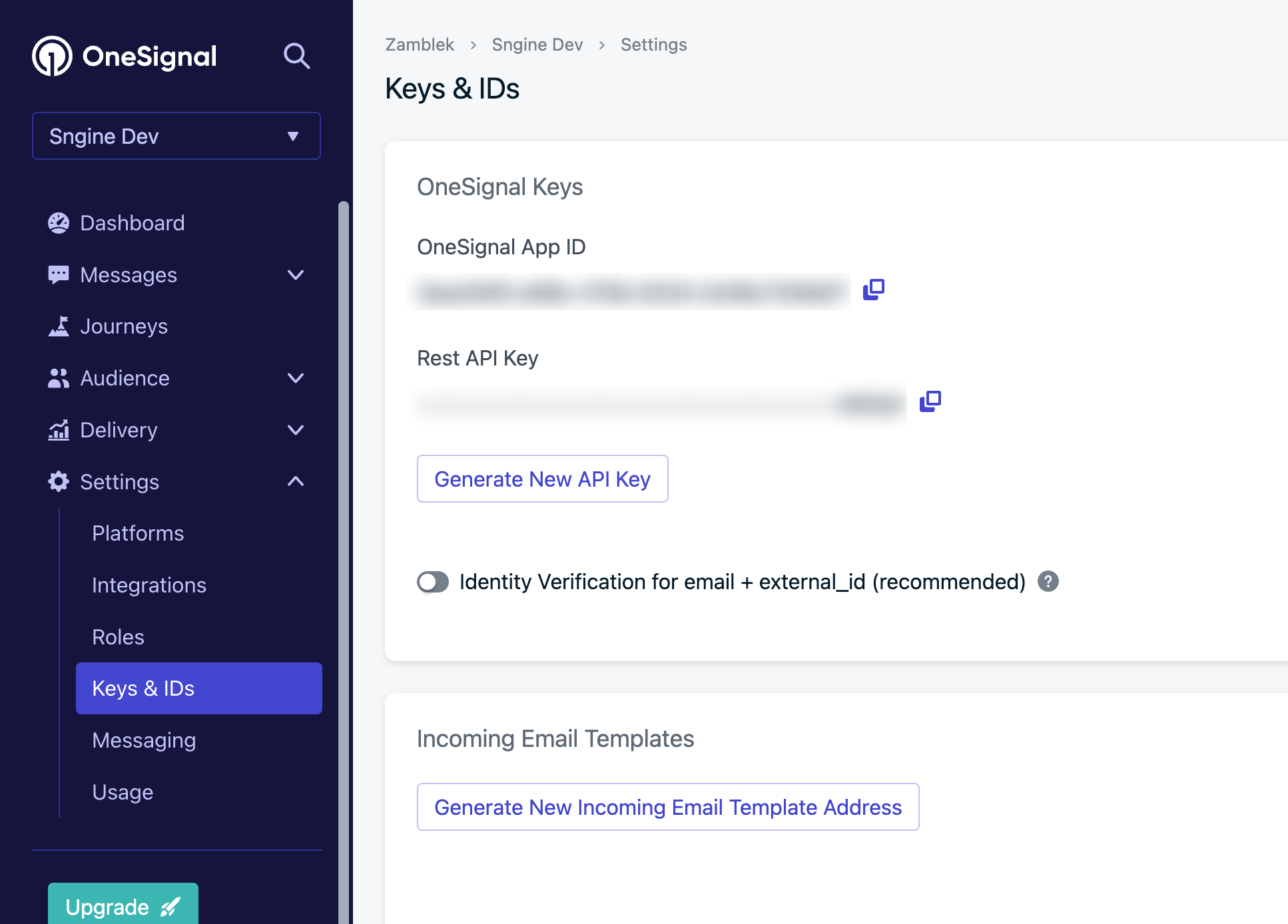1288x924 pixels.
Task: Open search with the magnifier icon
Action: [296, 56]
